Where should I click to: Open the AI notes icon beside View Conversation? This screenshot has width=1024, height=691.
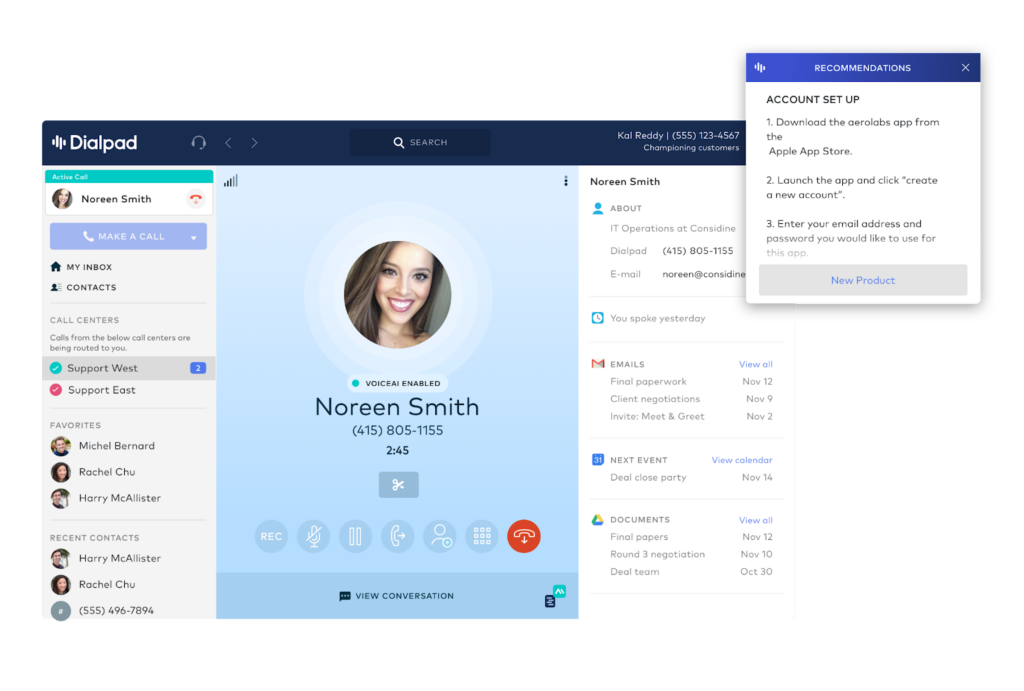[x=555, y=596]
